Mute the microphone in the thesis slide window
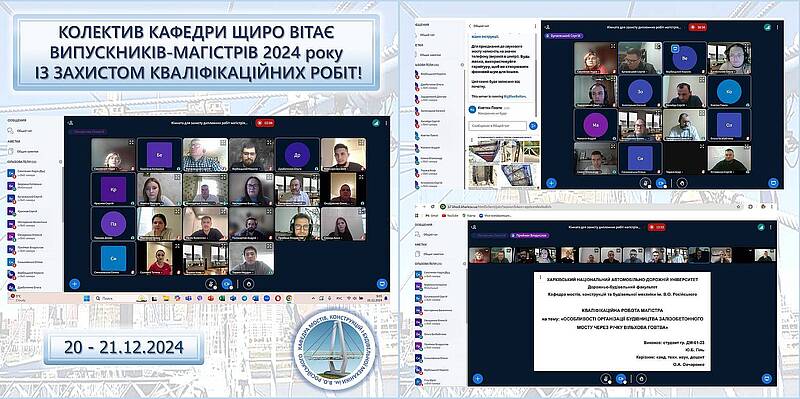 point(606,379)
